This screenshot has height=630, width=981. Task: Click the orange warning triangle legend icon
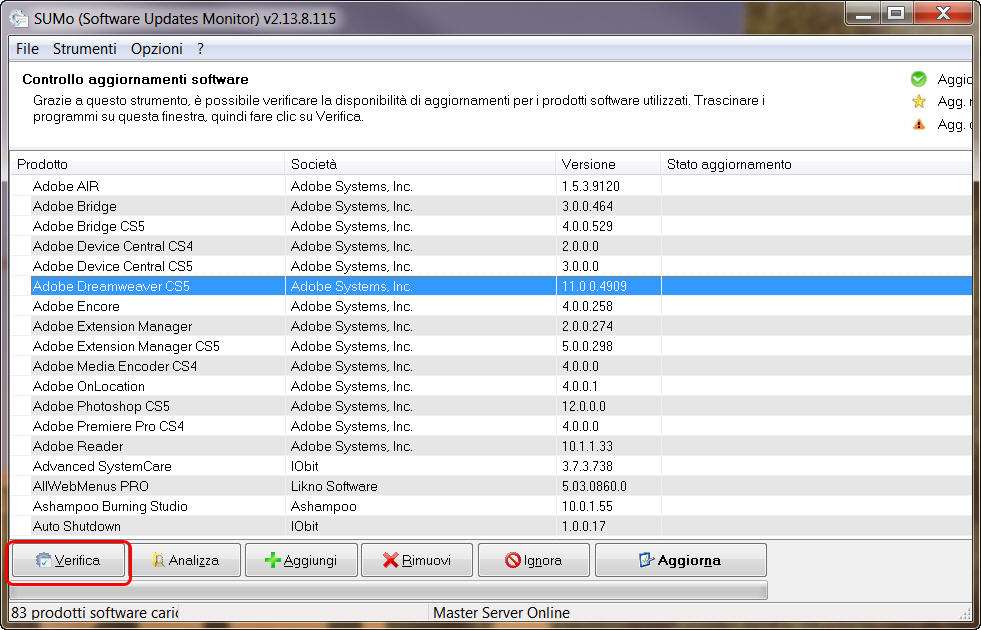point(918,124)
